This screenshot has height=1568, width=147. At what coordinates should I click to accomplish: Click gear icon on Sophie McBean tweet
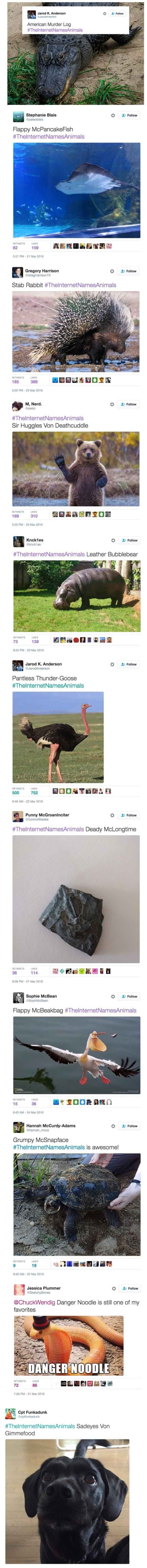tap(113, 996)
